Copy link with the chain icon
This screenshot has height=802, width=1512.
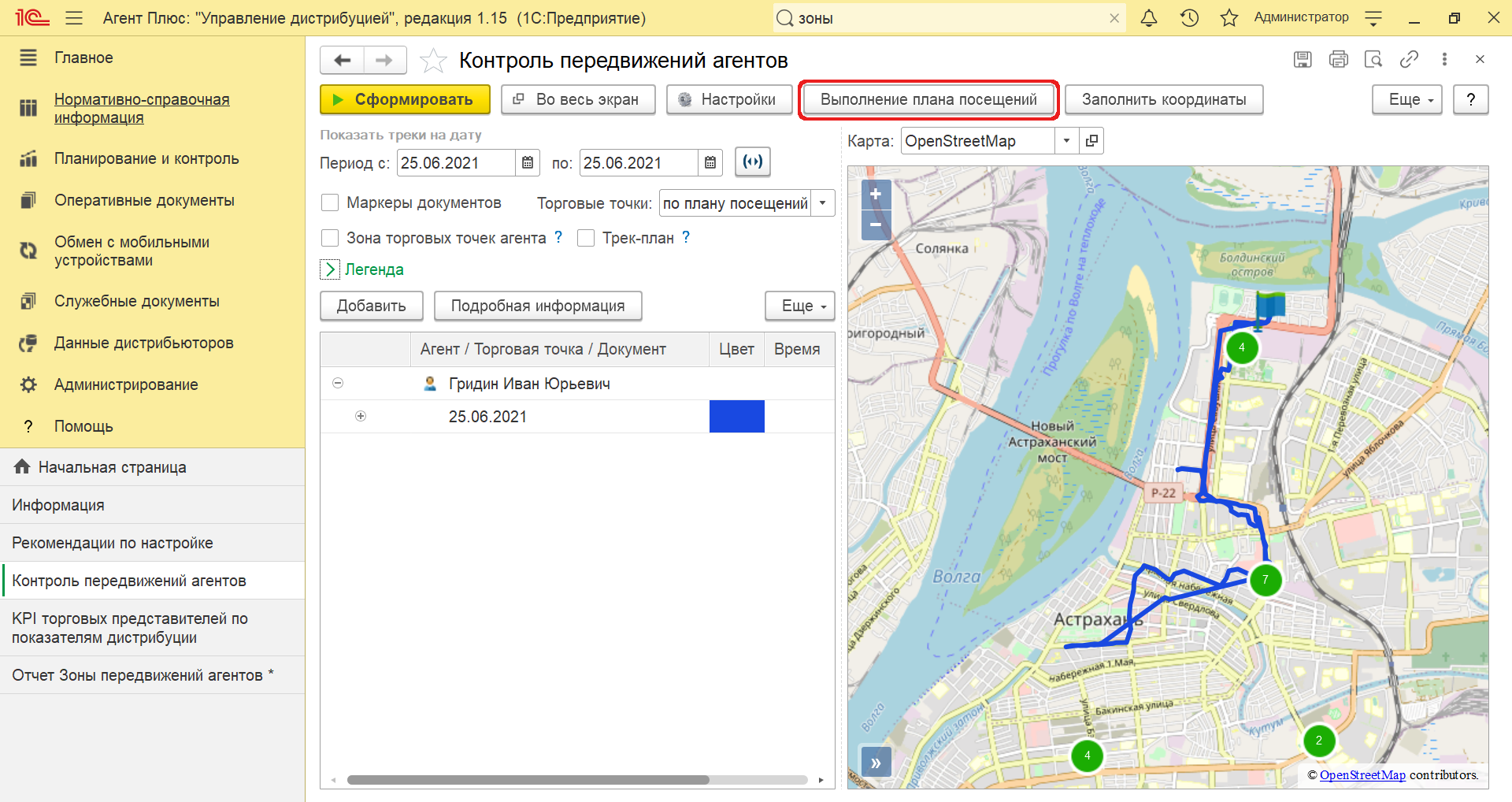point(1409,59)
